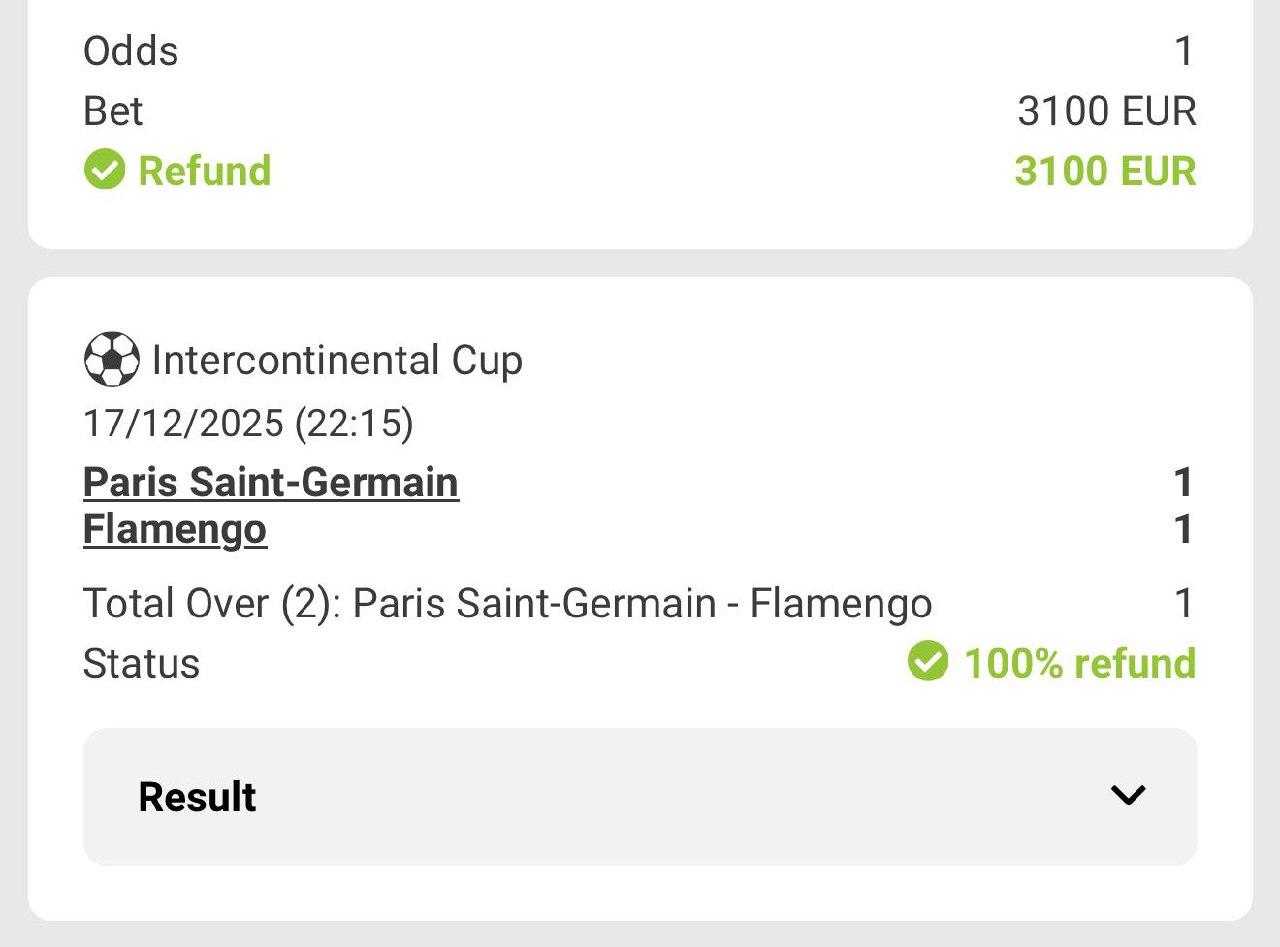1280x947 pixels.
Task: Click the odds value on Total Over row
Action: [x=1183, y=604]
